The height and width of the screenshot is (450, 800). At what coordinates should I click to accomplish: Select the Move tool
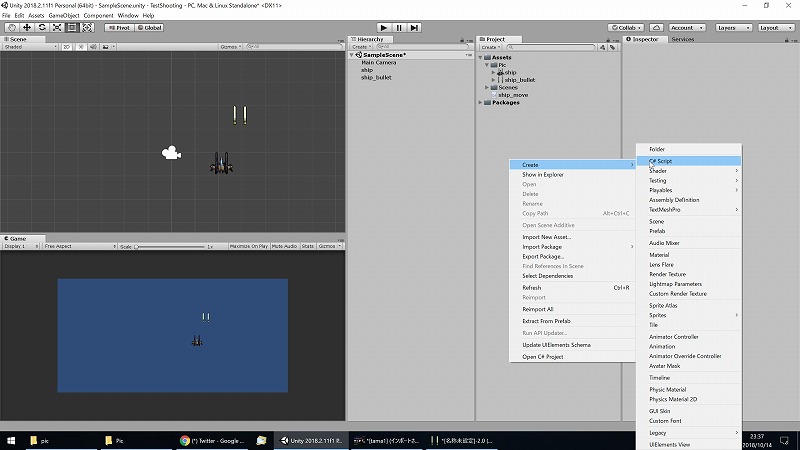tap(27, 28)
